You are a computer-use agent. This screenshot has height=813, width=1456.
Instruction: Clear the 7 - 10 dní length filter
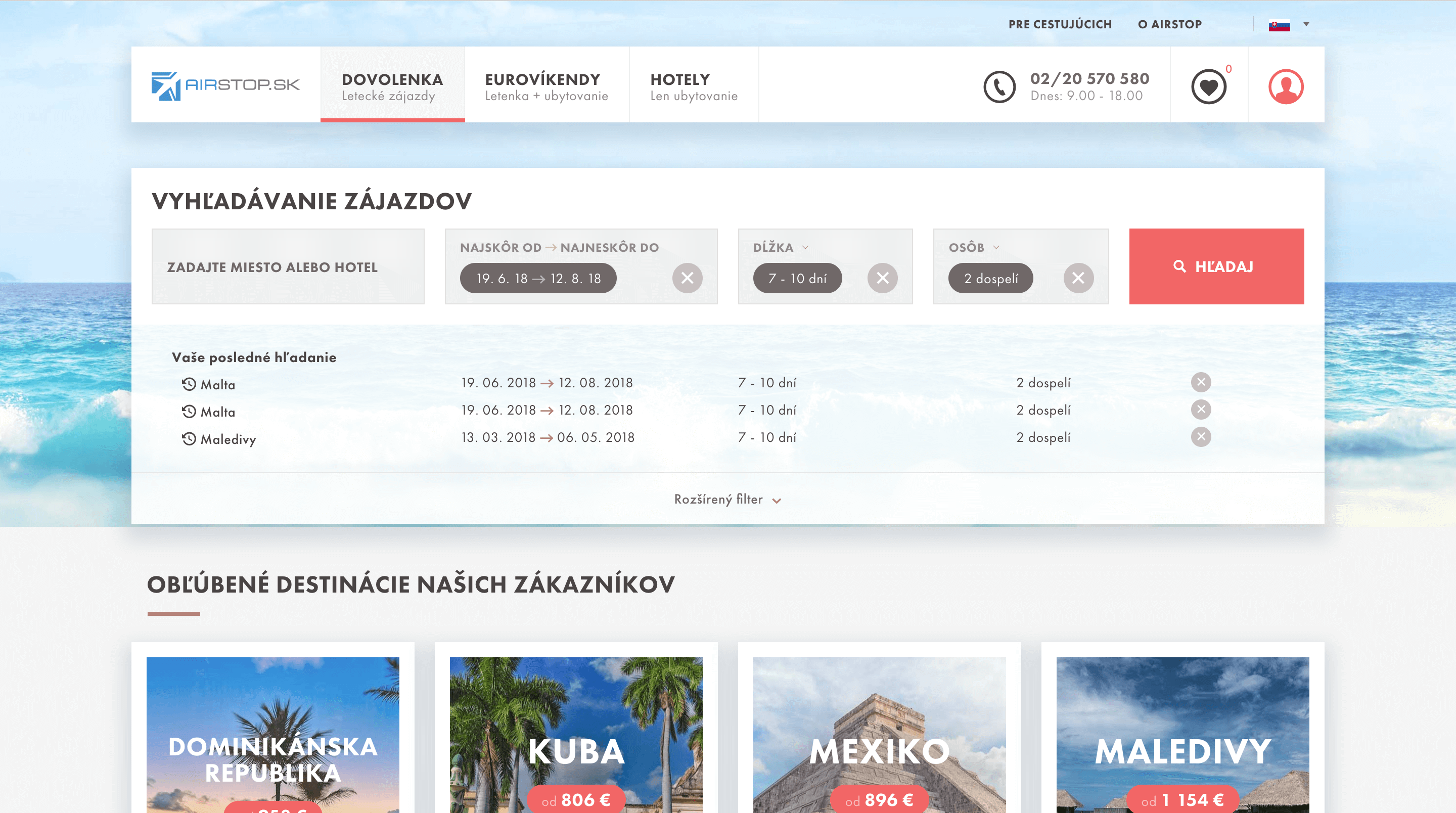pos(882,278)
